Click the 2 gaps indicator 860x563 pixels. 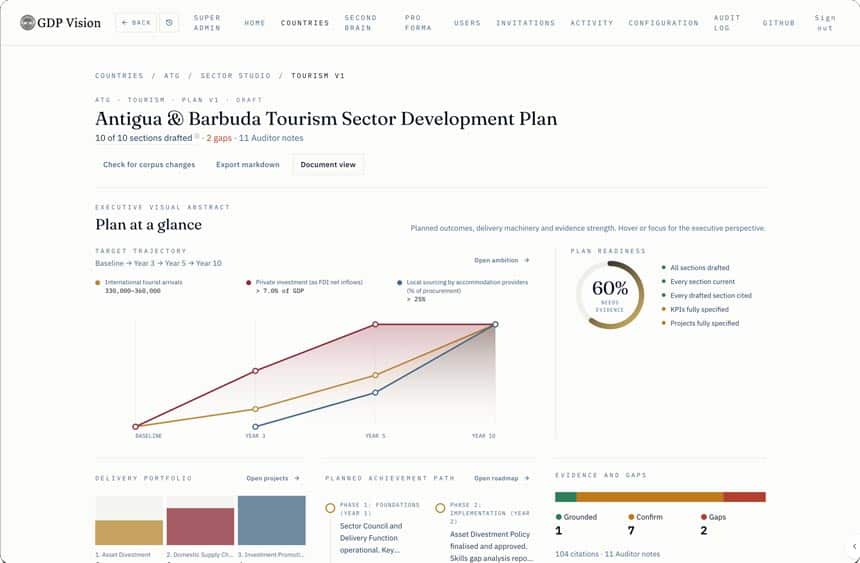click(219, 138)
